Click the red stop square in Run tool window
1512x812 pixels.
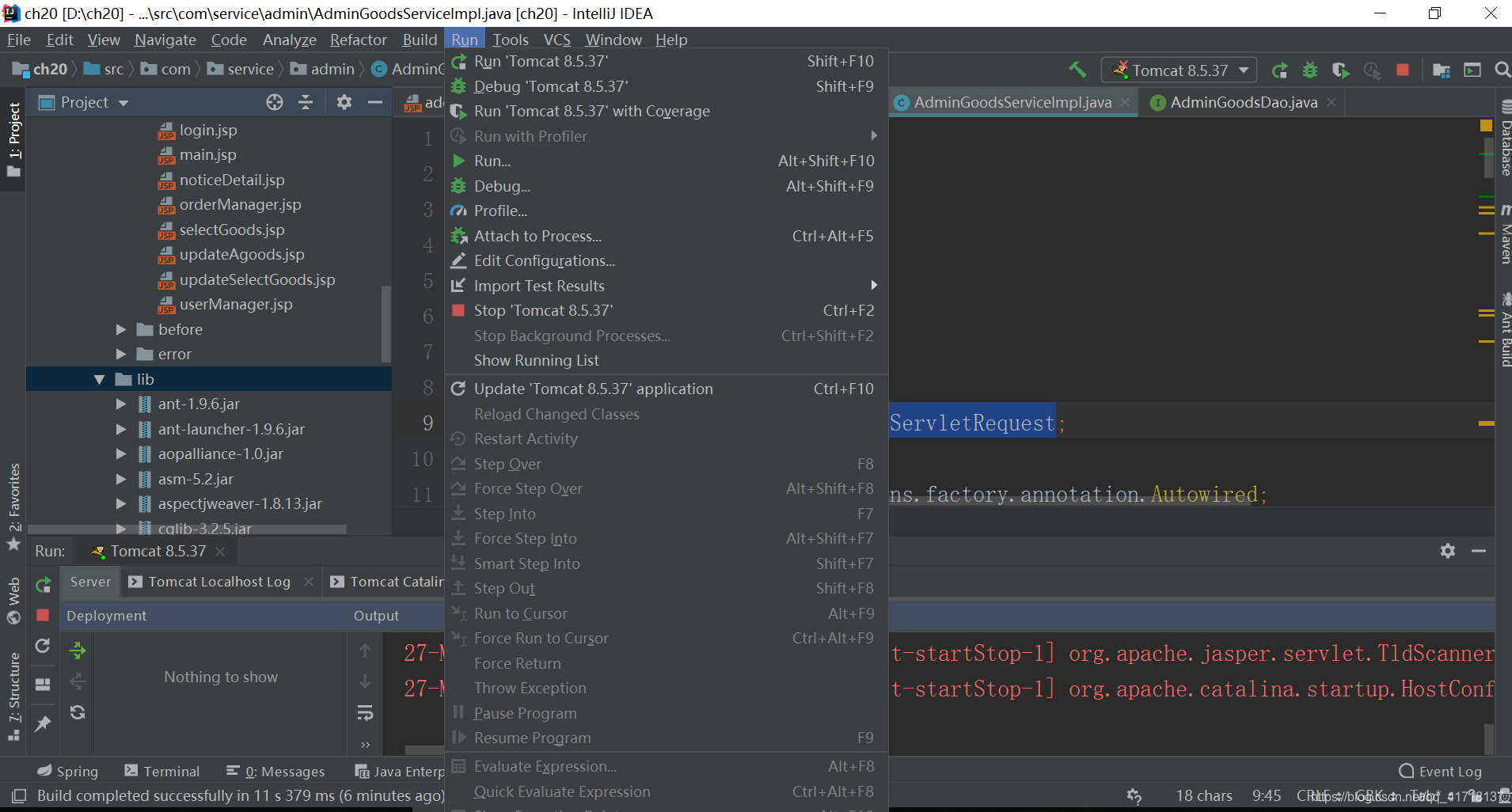click(43, 615)
